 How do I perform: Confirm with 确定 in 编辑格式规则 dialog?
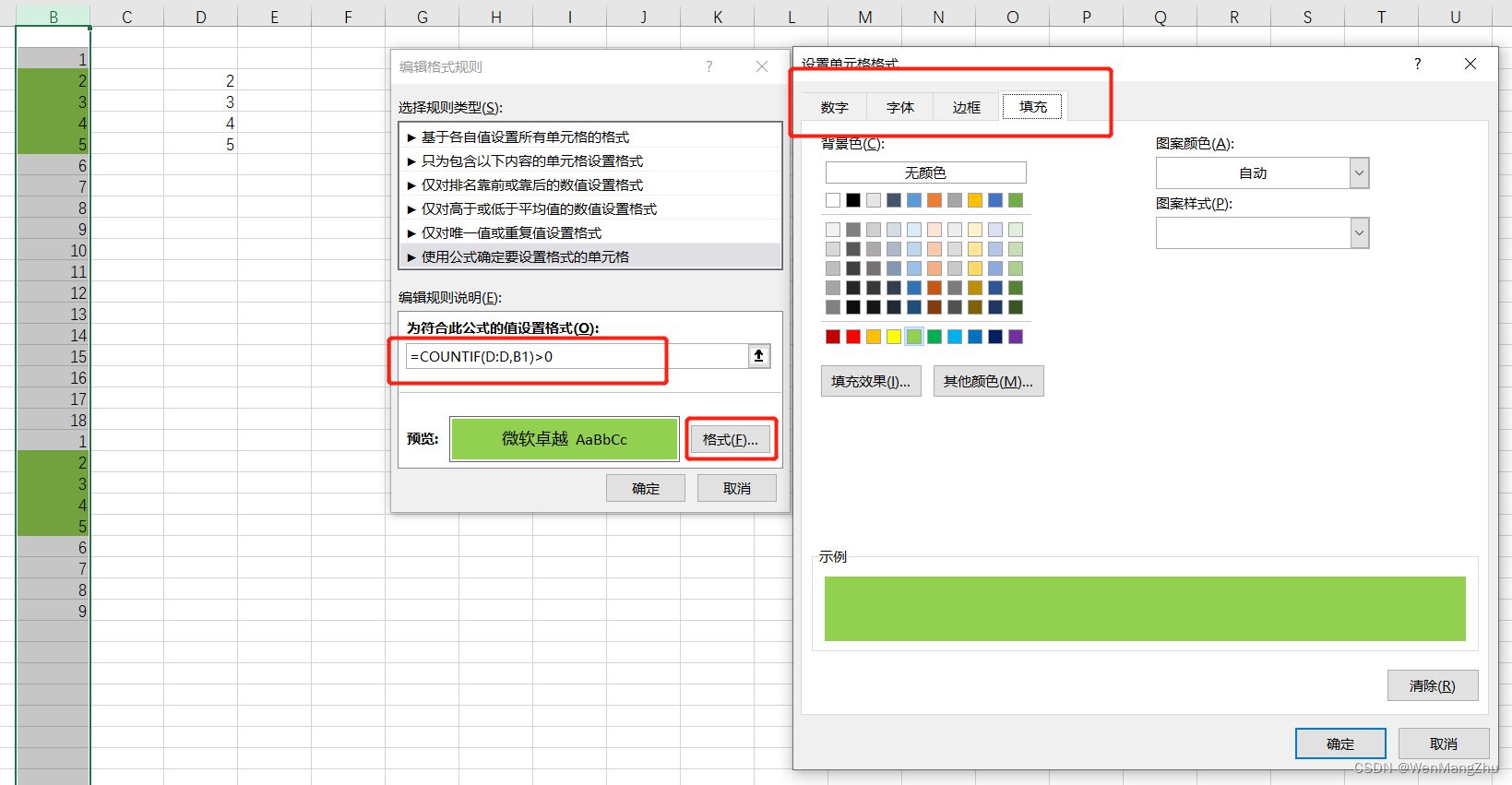point(646,488)
